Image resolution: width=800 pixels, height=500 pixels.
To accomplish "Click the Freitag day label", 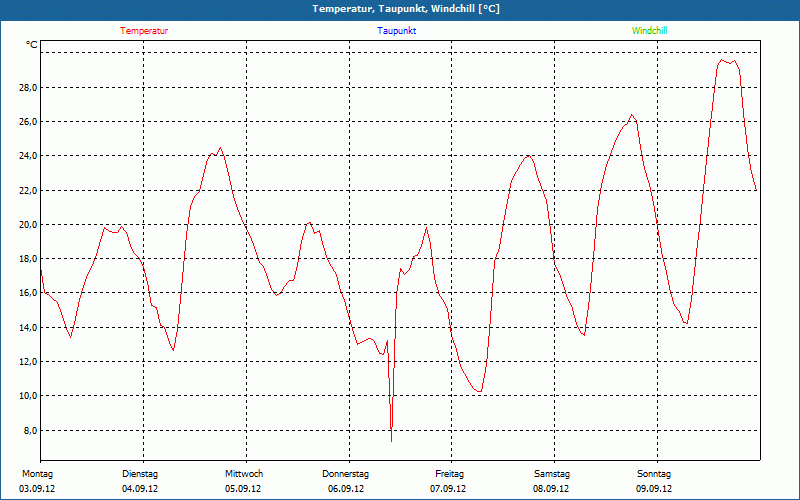I will [449, 474].
